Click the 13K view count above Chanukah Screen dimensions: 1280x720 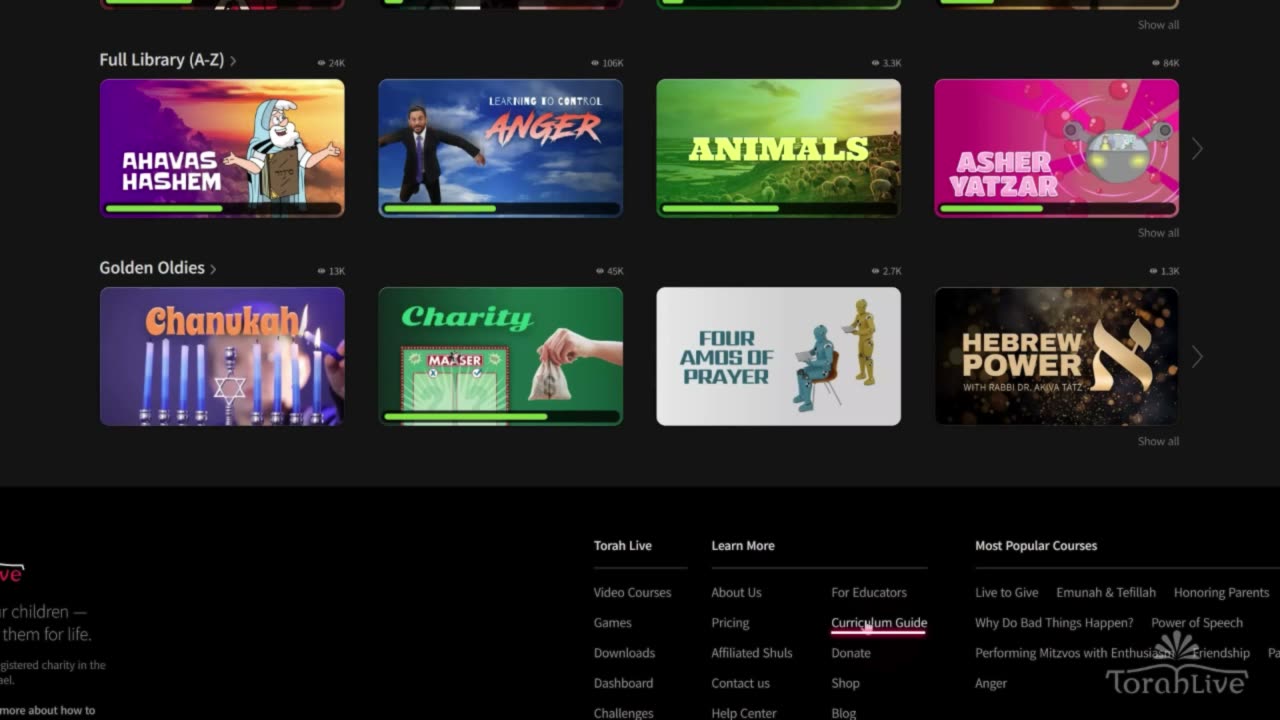pyautogui.click(x=331, y=271)
